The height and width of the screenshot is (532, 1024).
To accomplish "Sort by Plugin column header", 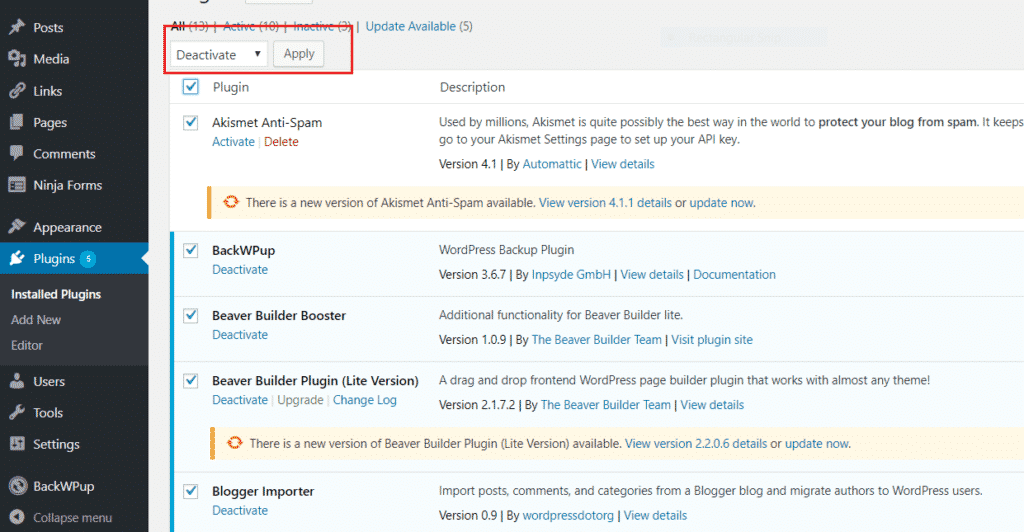I will tap(231, 87).
